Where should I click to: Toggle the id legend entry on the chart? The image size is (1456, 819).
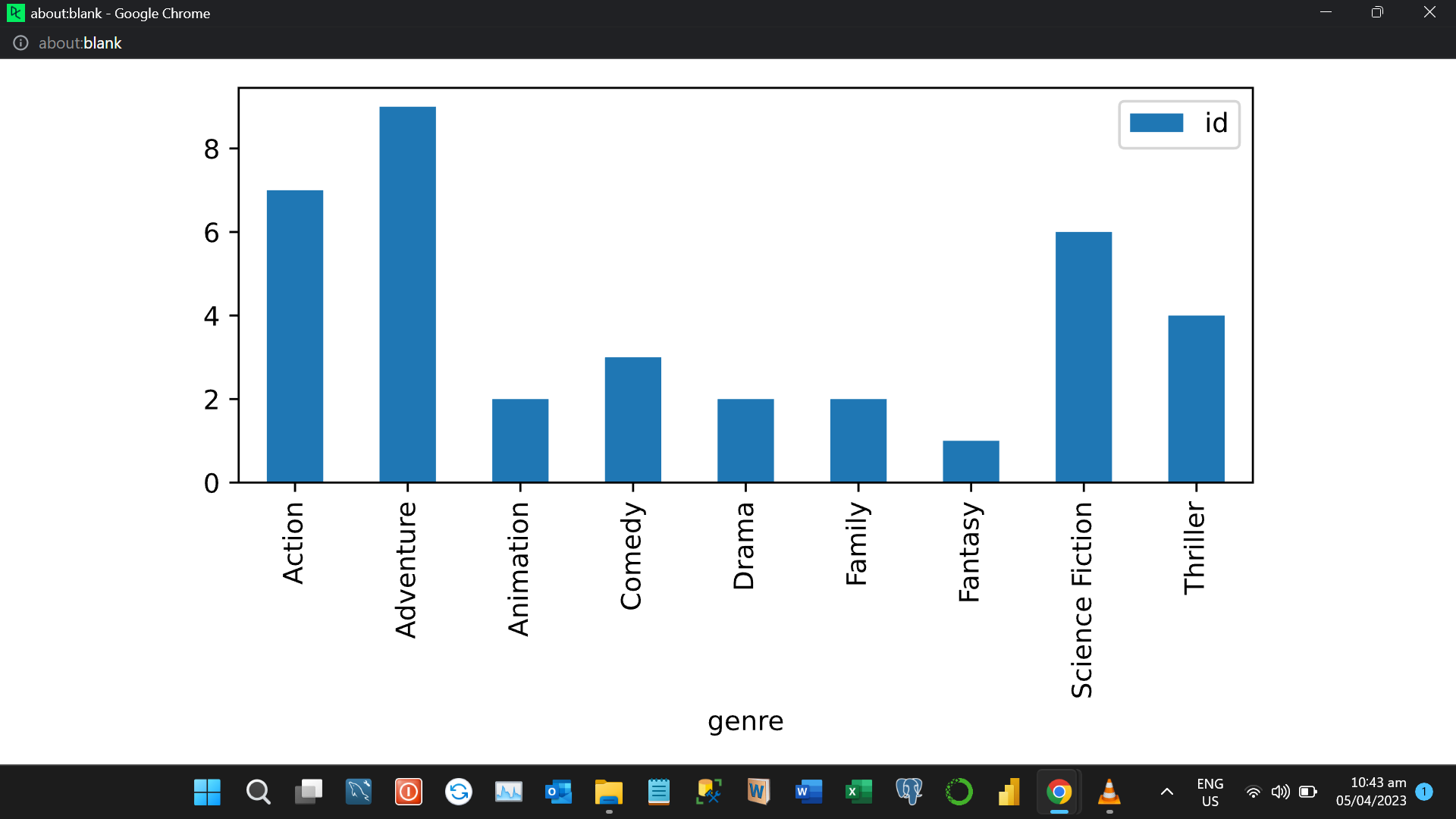click(x=1178, y=124)
